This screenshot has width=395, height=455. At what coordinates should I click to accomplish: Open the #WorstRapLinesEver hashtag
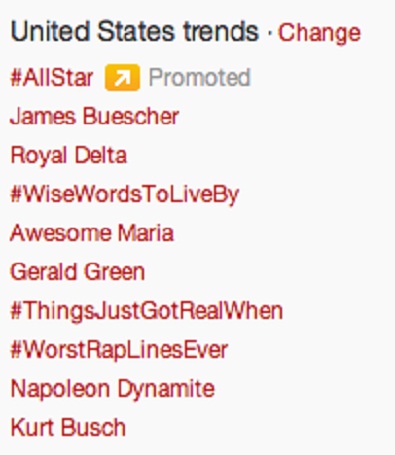pos(119,350)
